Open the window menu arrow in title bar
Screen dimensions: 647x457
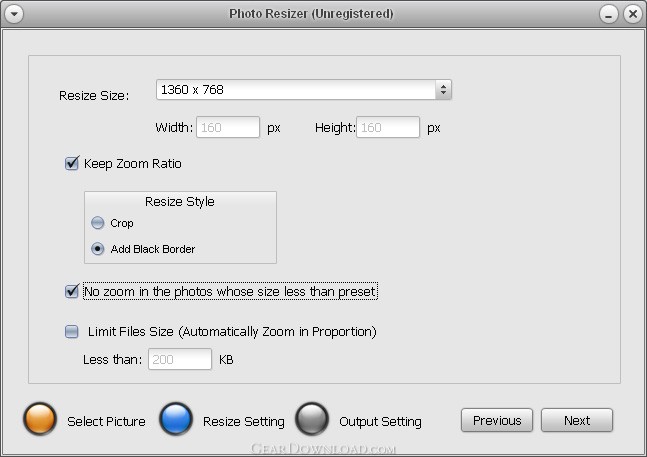(x=14, y=14)
